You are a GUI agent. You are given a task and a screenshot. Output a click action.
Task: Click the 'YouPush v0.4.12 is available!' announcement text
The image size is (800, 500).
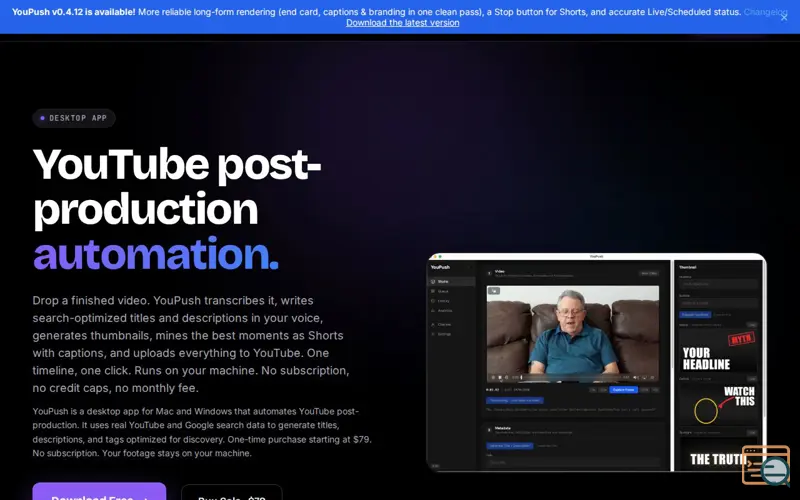coord(73,12)
